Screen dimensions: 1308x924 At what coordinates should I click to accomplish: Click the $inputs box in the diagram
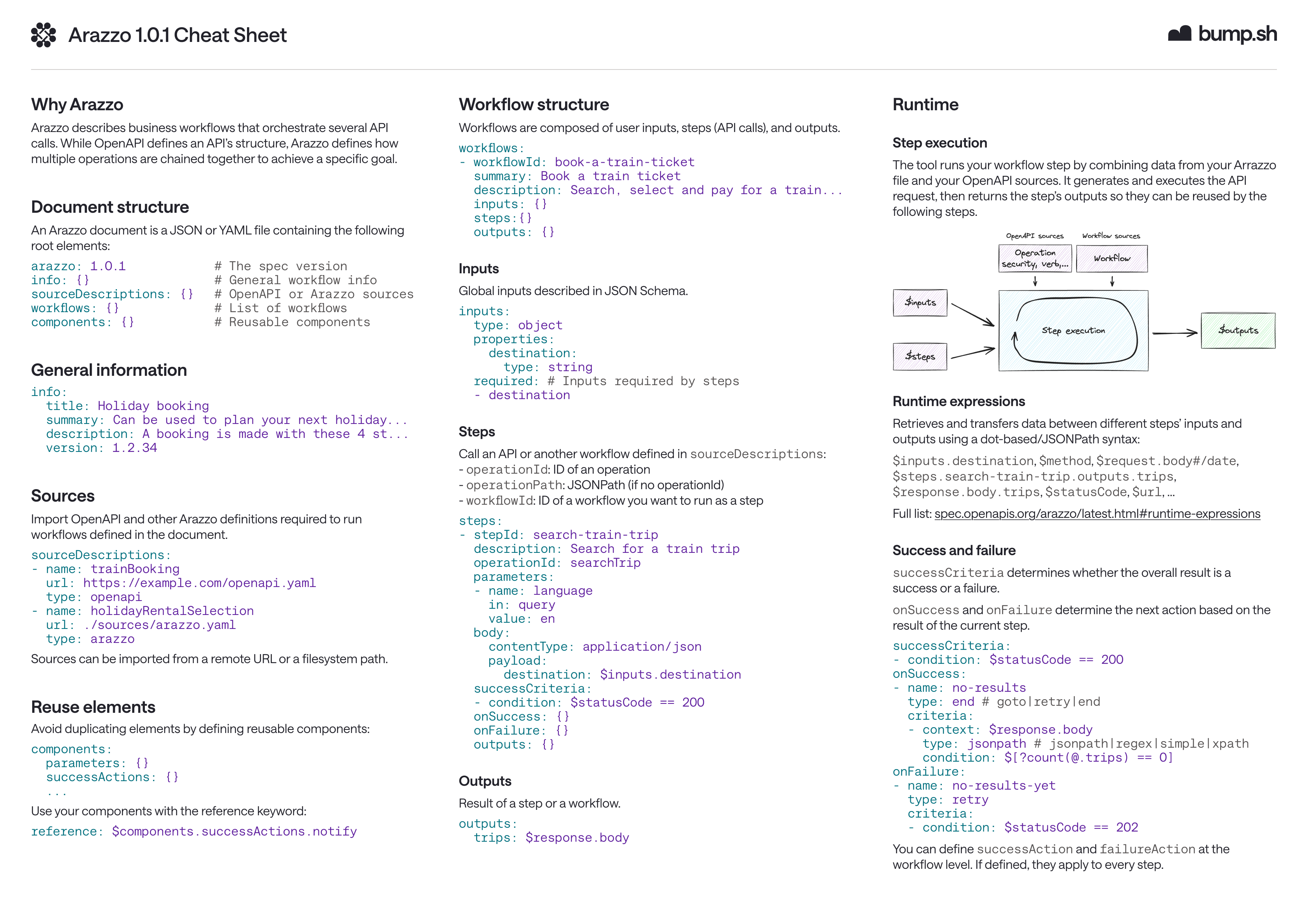921,302
